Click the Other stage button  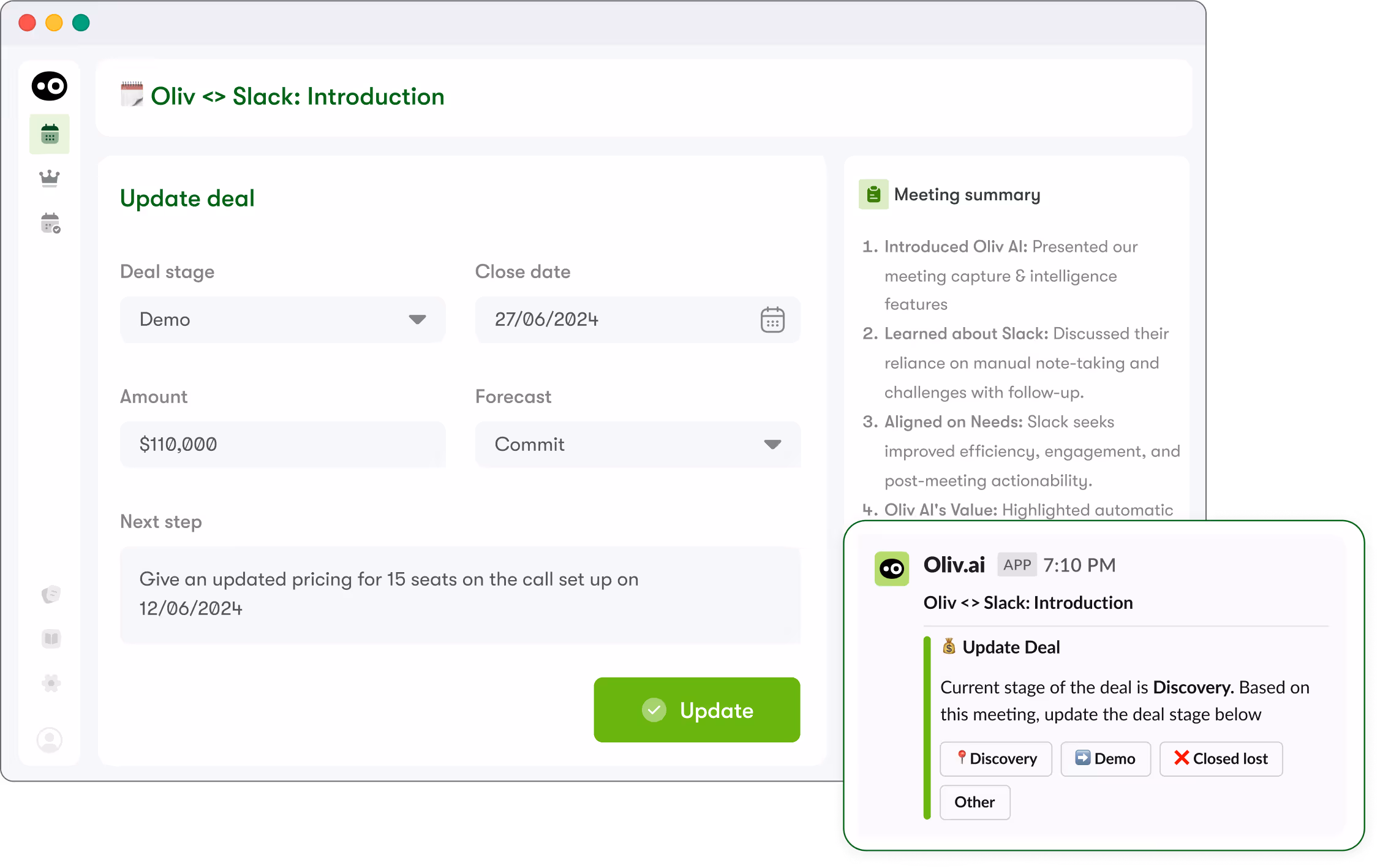(974, 802)
